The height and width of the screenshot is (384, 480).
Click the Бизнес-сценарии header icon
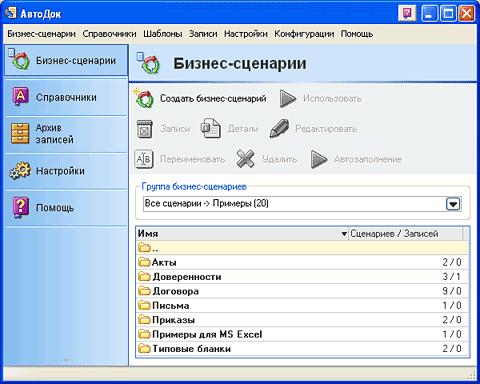pyautogui.click(x=149, y=63)
